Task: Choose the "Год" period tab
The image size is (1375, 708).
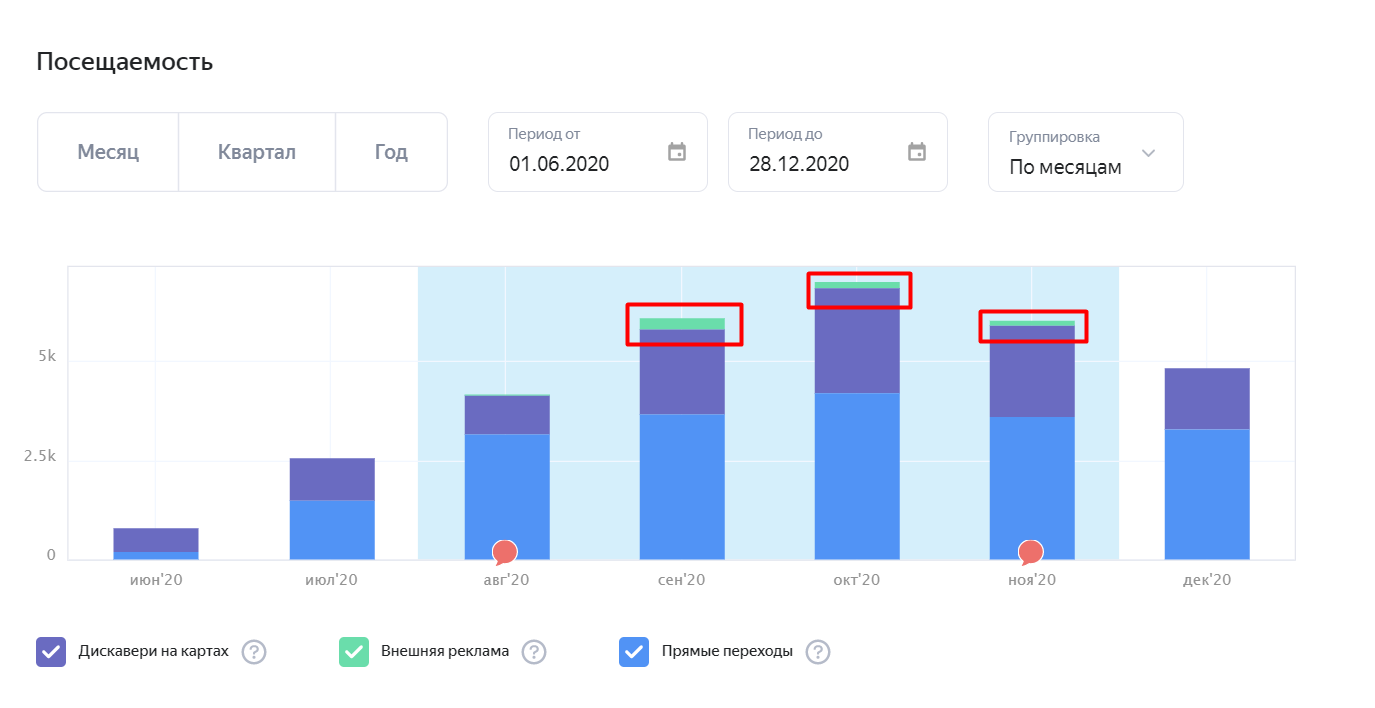Action: [x=391, y=152]
